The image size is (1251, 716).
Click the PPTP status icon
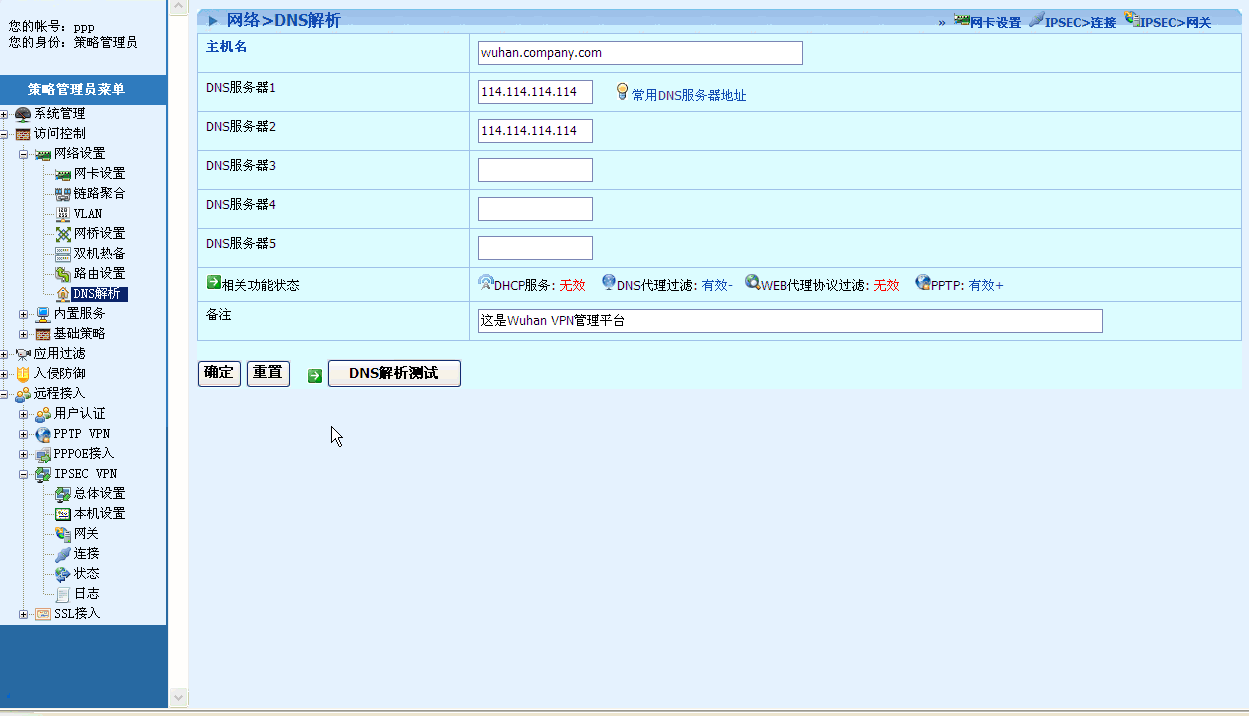(x=922, y=283)
